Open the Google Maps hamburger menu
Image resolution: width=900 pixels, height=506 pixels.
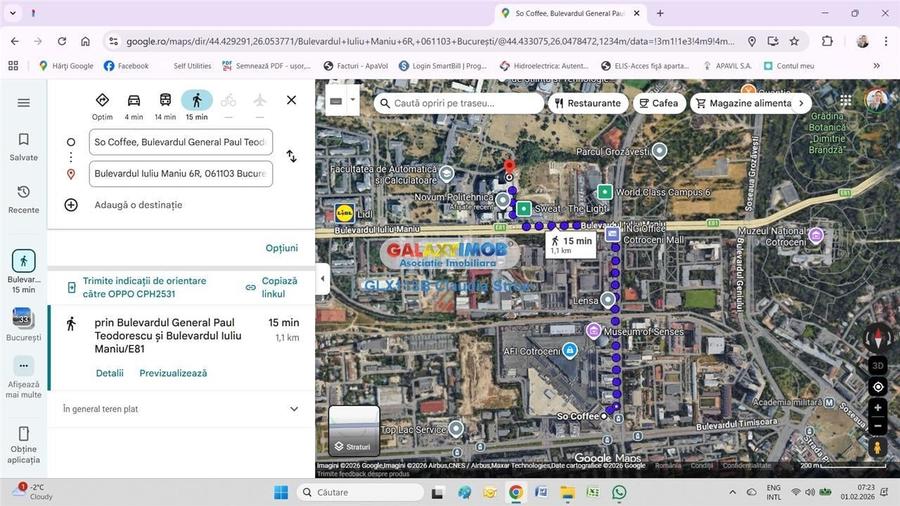click(24, 103)
